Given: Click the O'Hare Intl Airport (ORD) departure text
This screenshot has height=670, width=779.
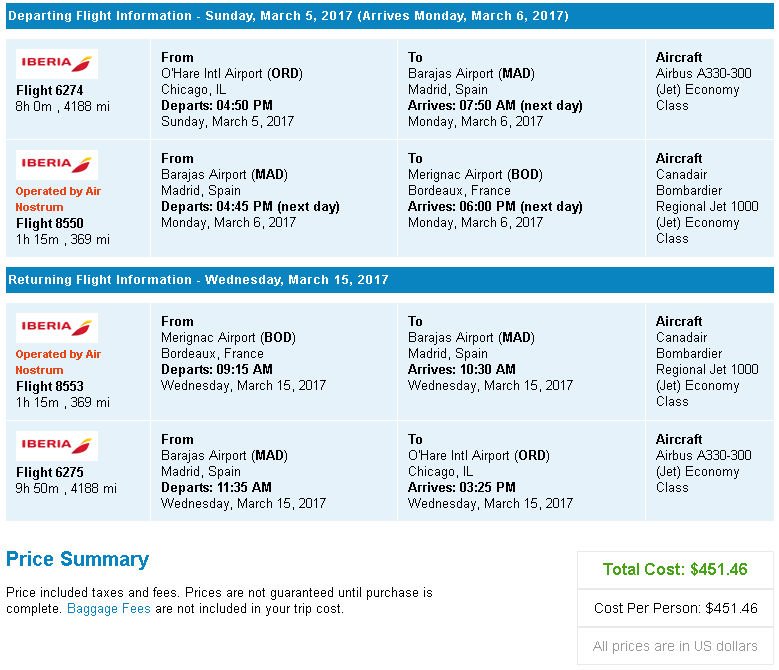Looking at the screenshot, I should (232, 74).
